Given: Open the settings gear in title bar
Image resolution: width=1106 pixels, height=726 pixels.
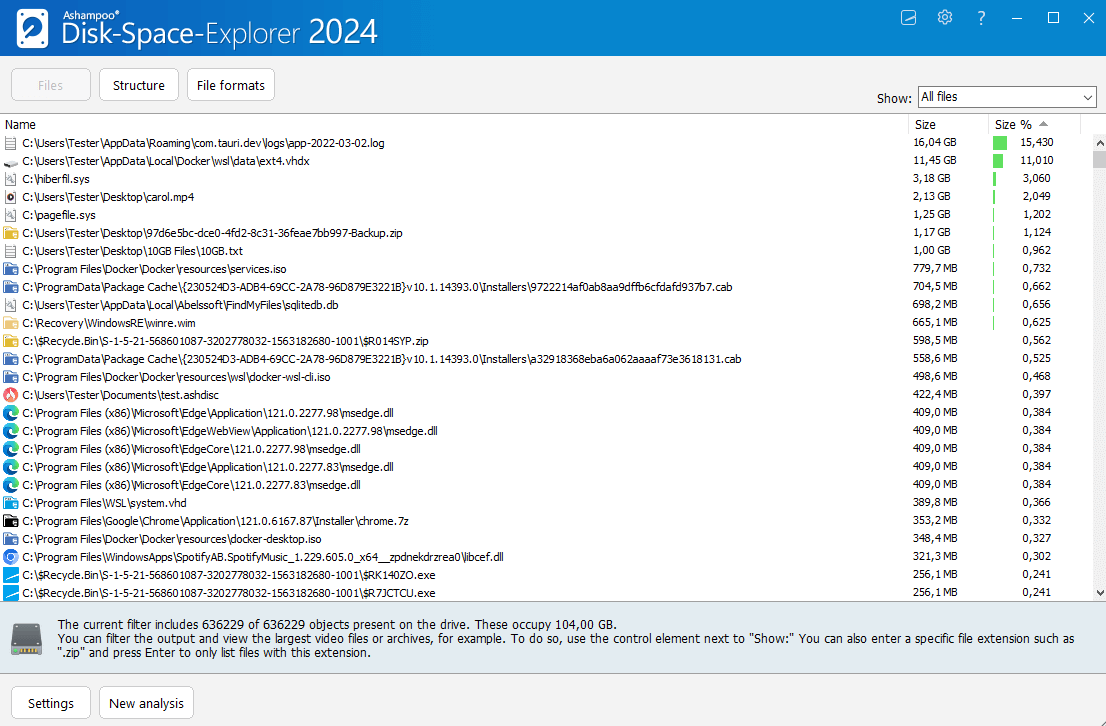Looking at the screenshot, I should click(x=944, y=18).
